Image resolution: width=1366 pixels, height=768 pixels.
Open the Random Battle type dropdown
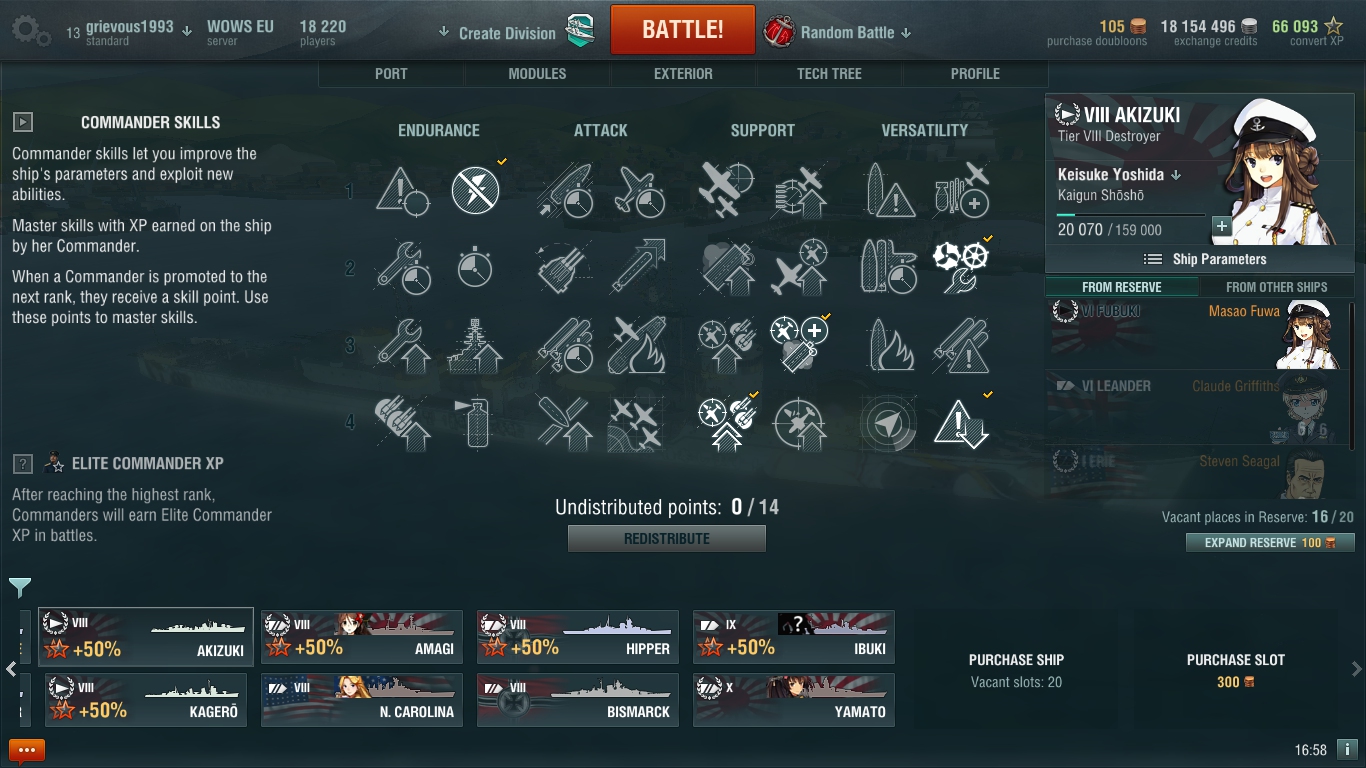pos(838,32)
